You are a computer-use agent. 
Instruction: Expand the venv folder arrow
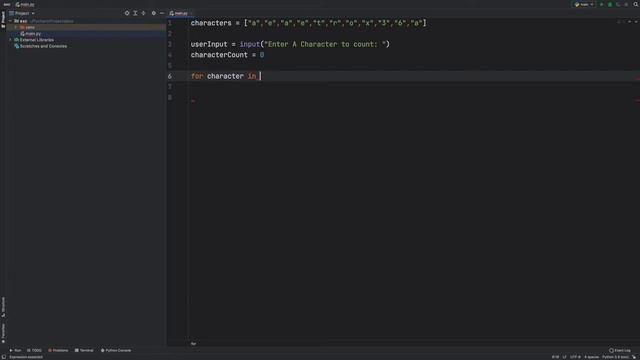click(x=16, y=27)
